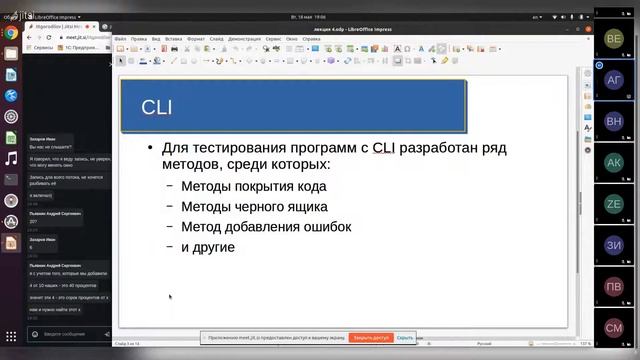Open Google Chrome from the Ubuntu dock
The height and width of the screenshot is (360, 640).
pyautogui.click(x=11, y=33)
